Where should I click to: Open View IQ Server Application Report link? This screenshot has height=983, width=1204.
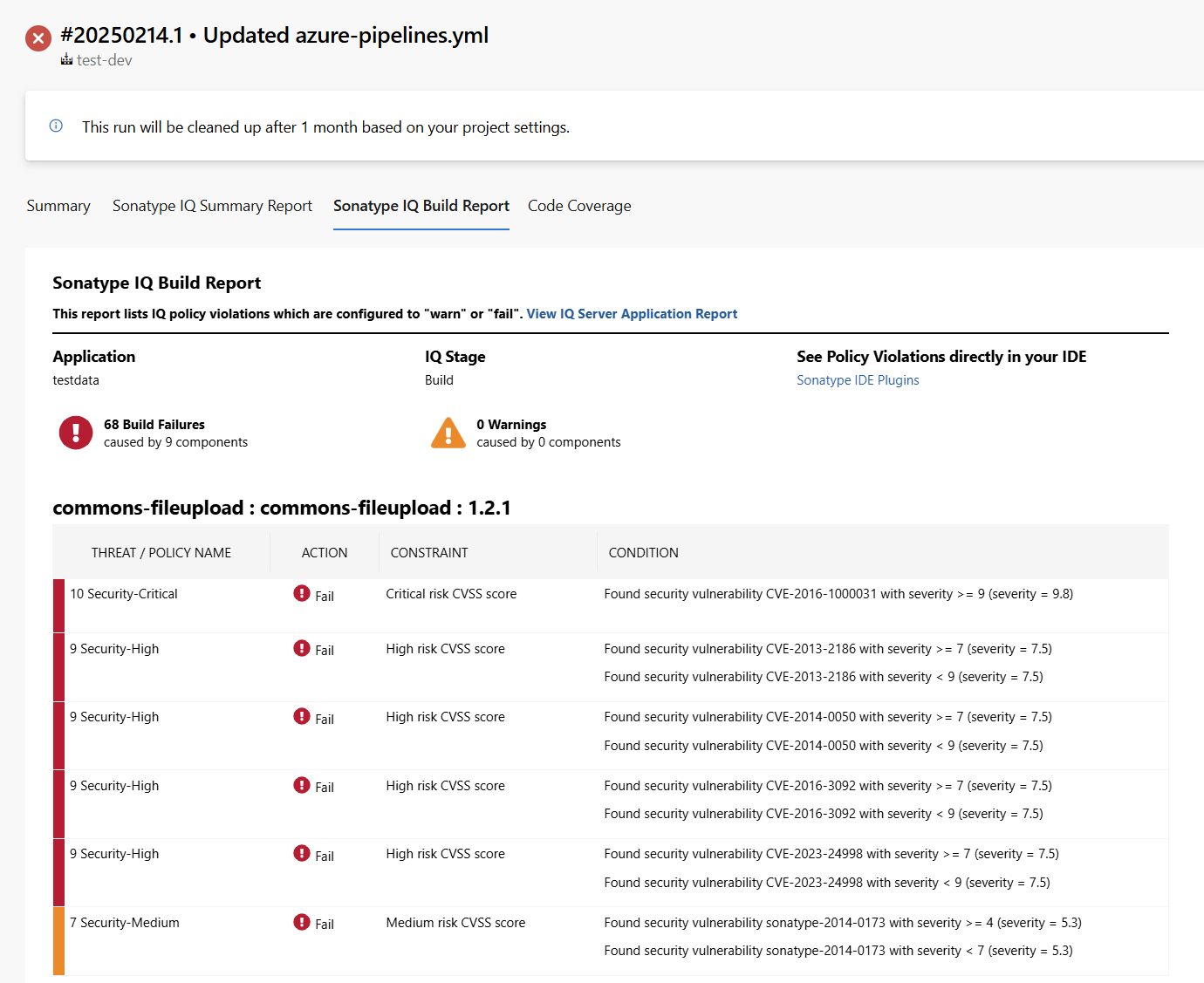pos(632,314)
